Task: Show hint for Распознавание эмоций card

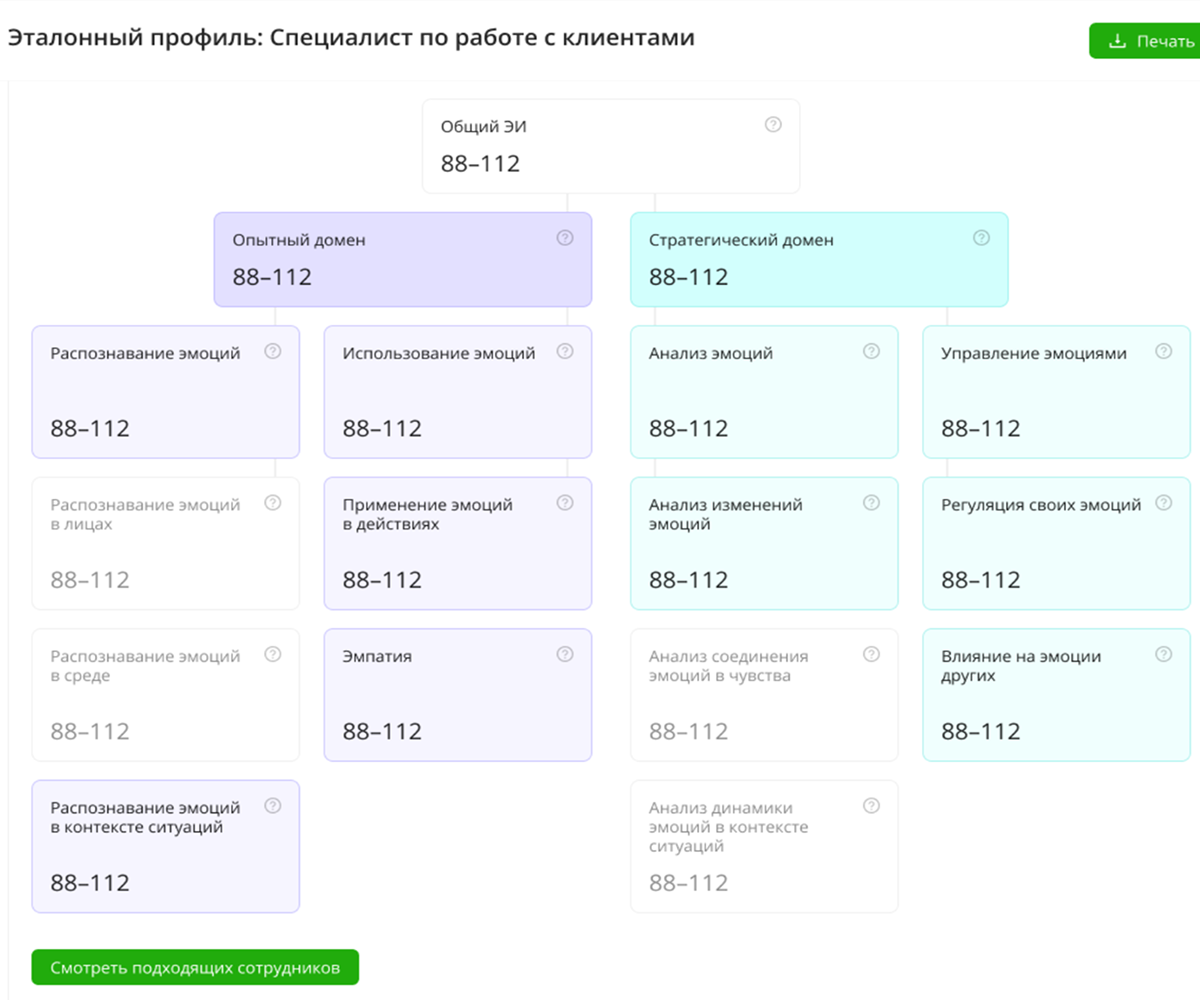Action: tap(273, 351)
